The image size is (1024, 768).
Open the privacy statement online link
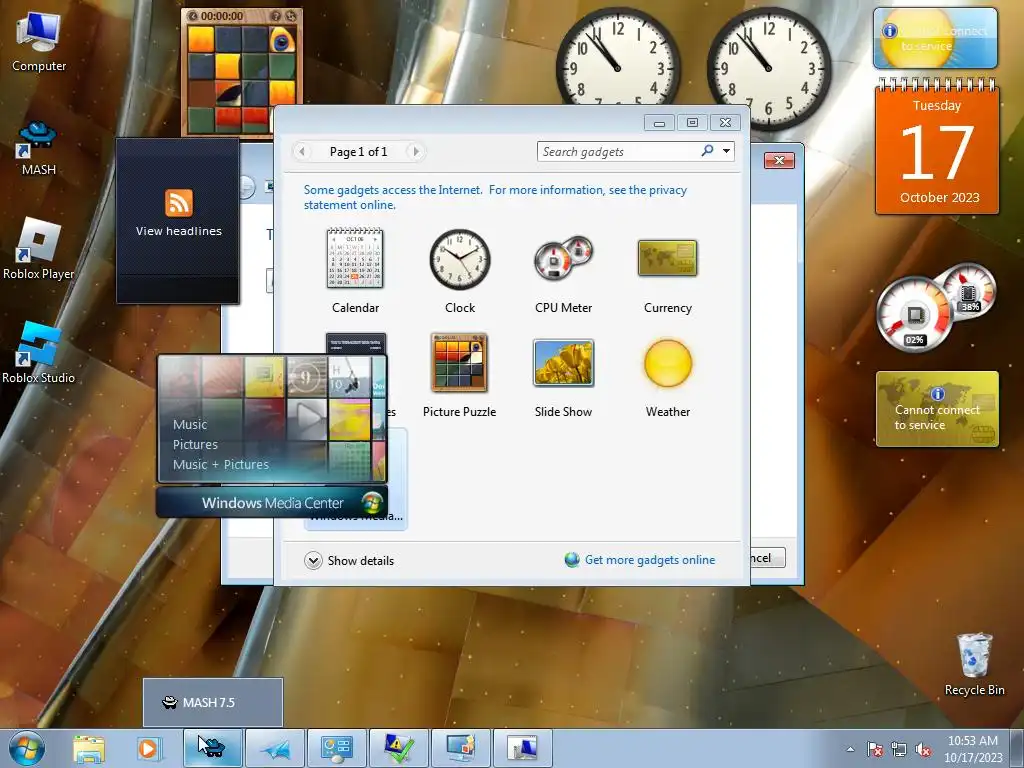495,197
